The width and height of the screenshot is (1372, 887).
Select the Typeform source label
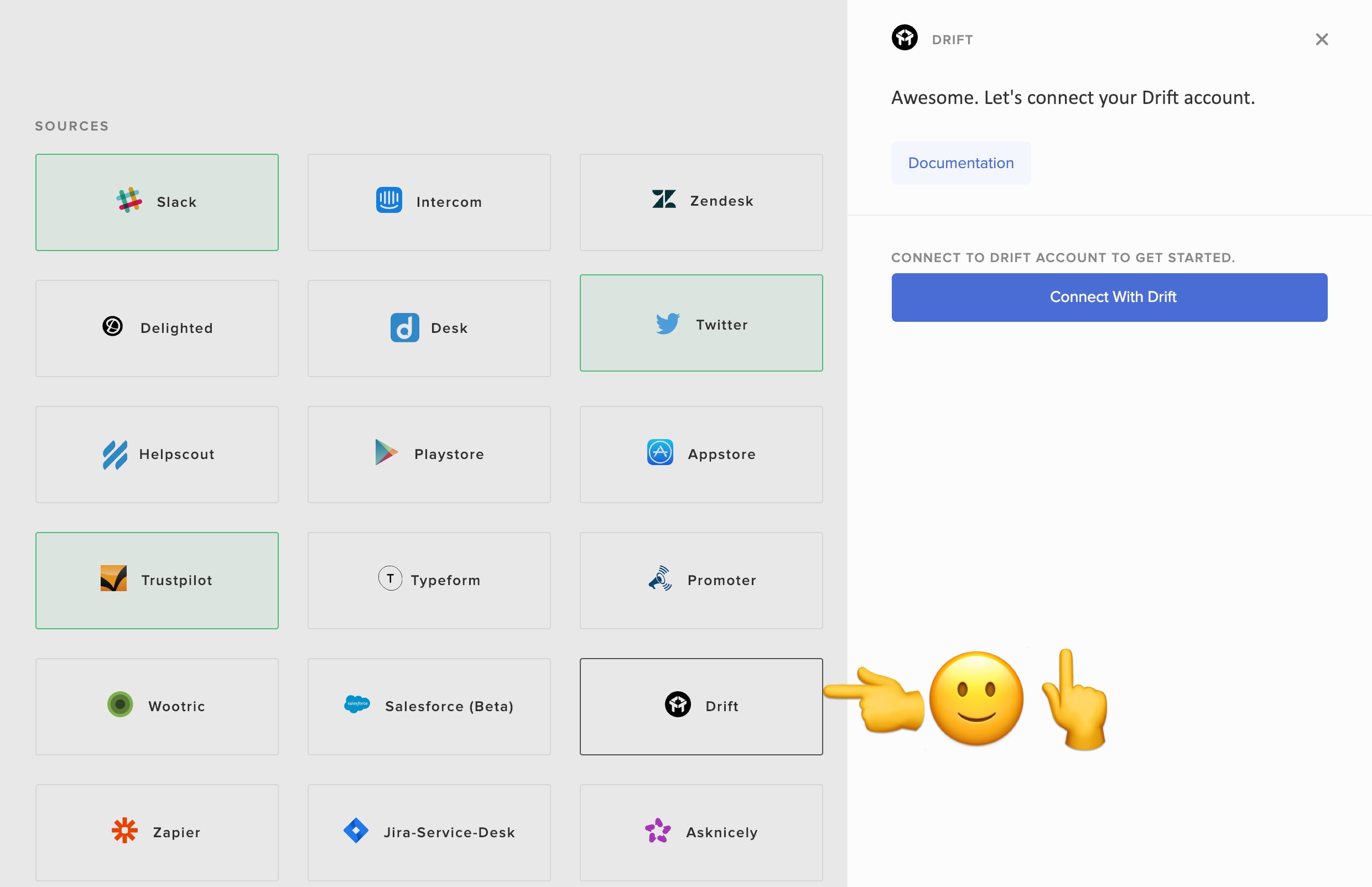pos(445,580)
